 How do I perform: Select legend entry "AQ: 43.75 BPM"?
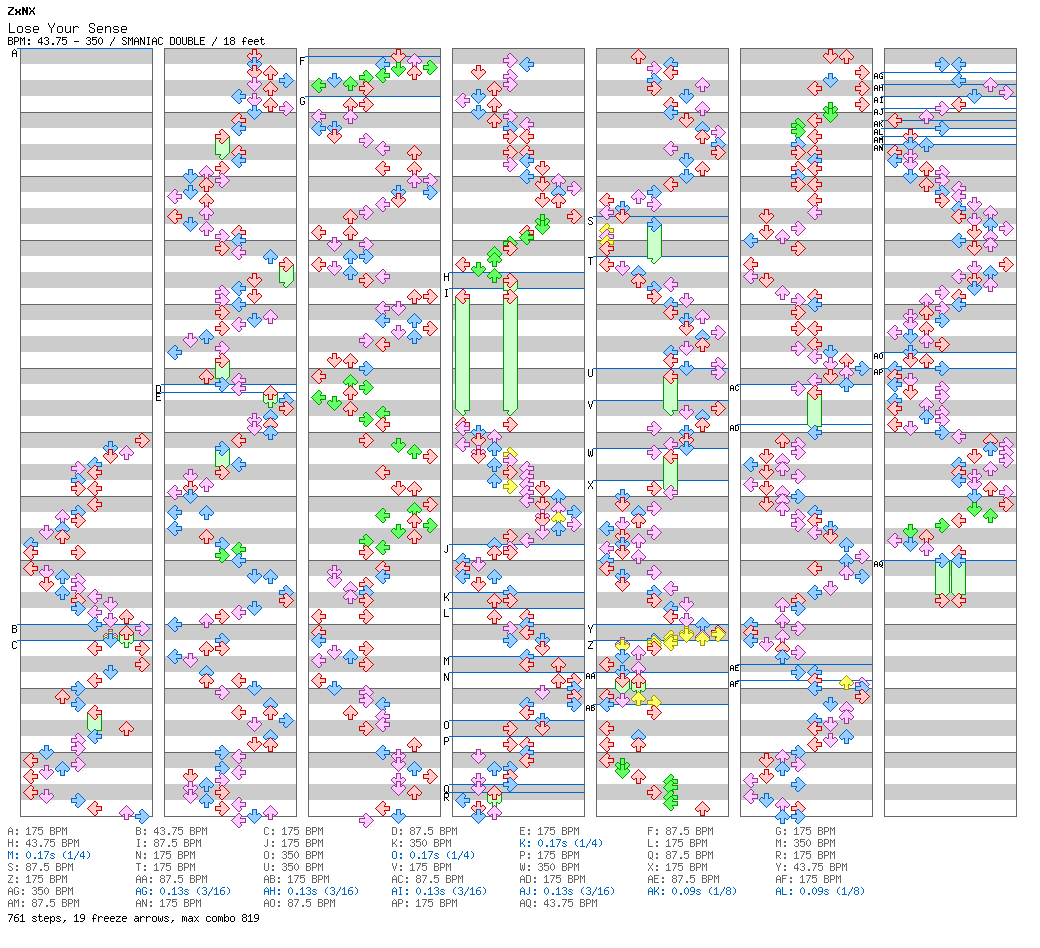tap(558, 903)
